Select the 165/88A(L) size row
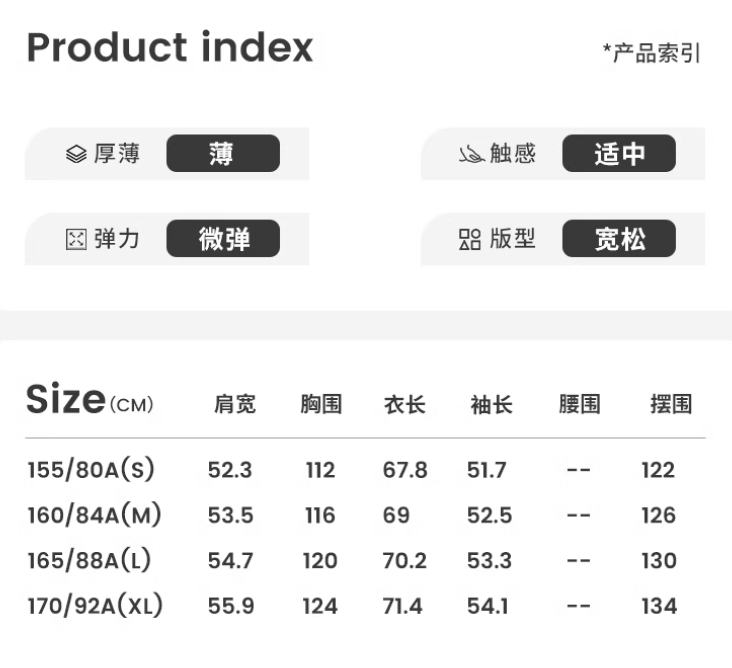 (89, 560)
